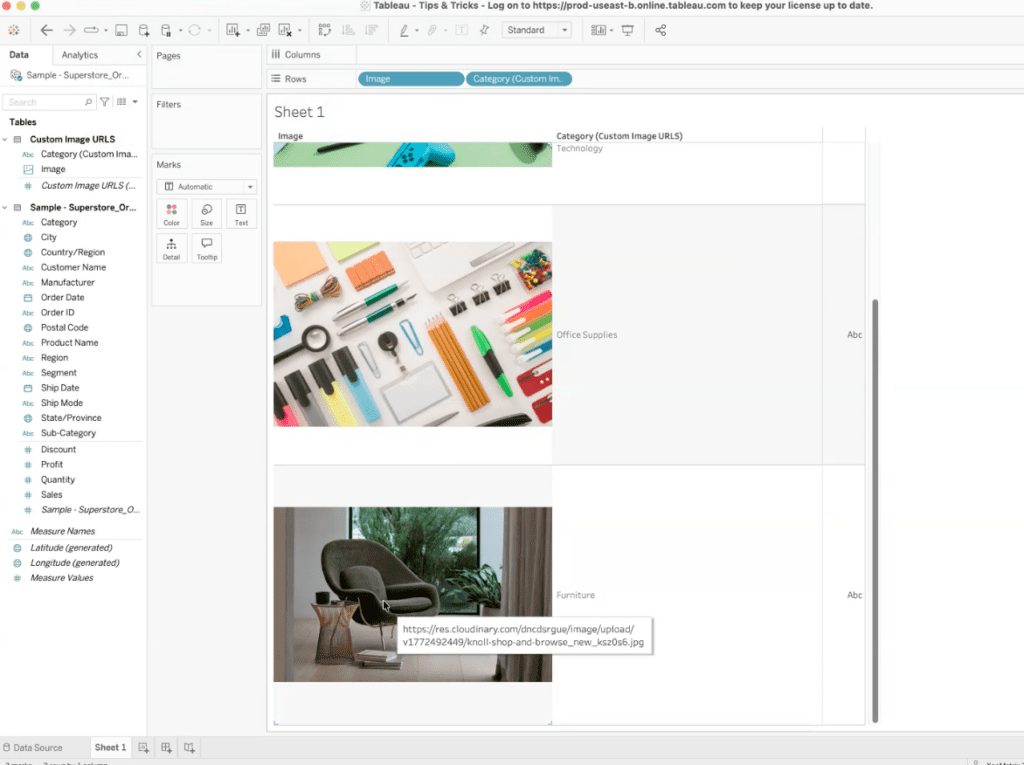The height and width of the screenshot is (765, 1024).
Task: Click the Group Members paperclip icon
Action: [432, 30]
